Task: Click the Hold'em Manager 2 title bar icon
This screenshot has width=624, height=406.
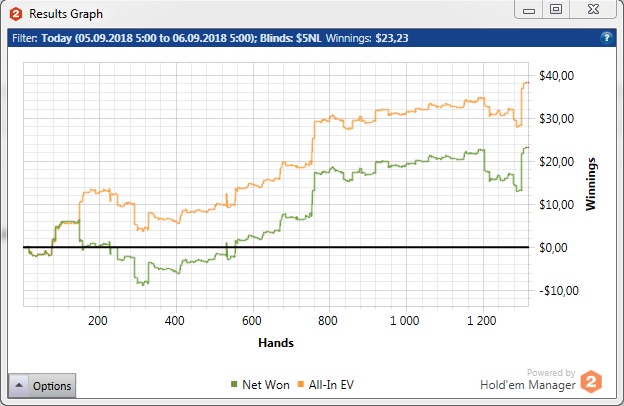Action: [x=16, y=14]
